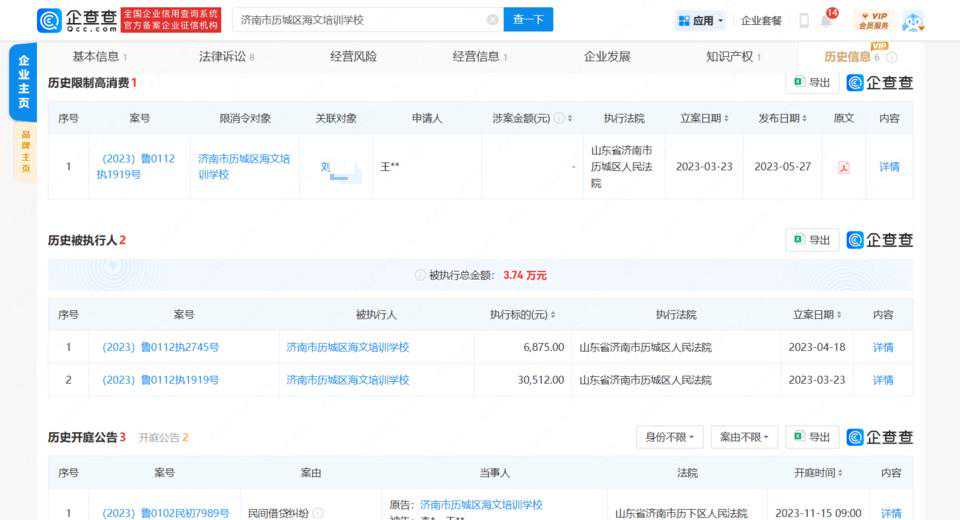The width and height of the screenshot is (960, 520).
Task: Open the 身份不限 filter dropdown
Action: click(669, 437)
